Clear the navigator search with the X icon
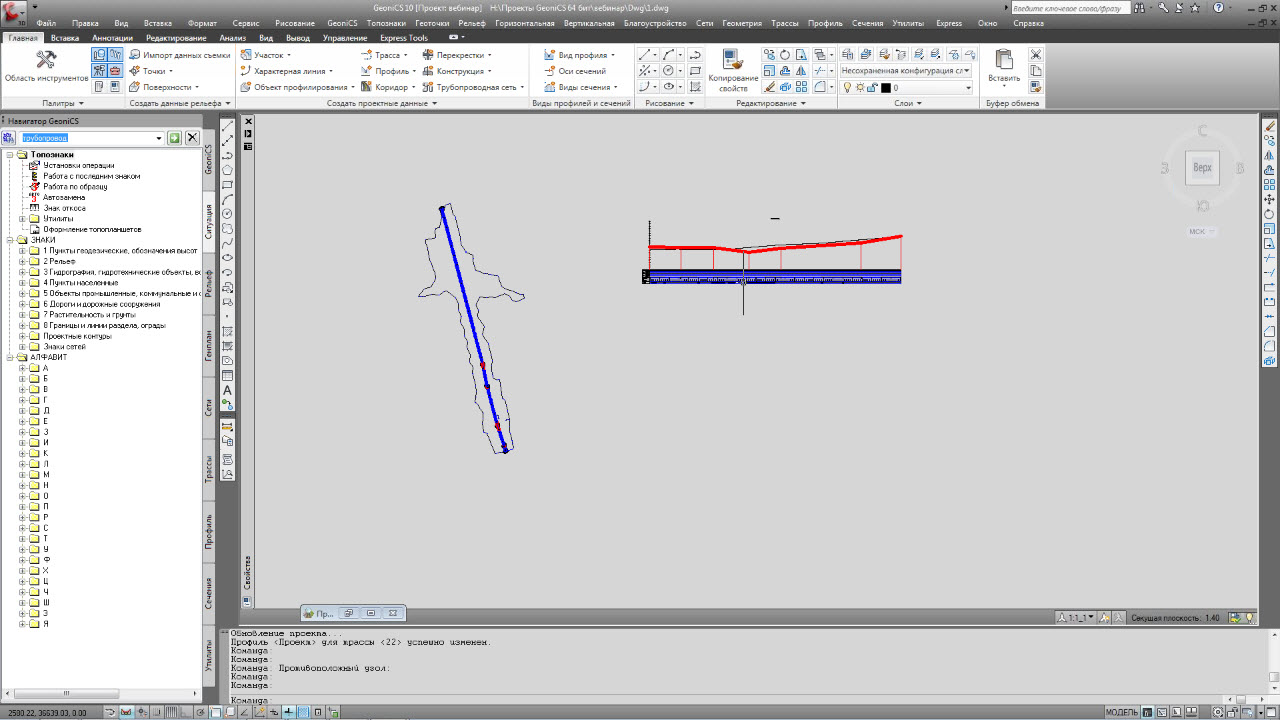This screenshot has height=720, width=1280. point(192,138)
